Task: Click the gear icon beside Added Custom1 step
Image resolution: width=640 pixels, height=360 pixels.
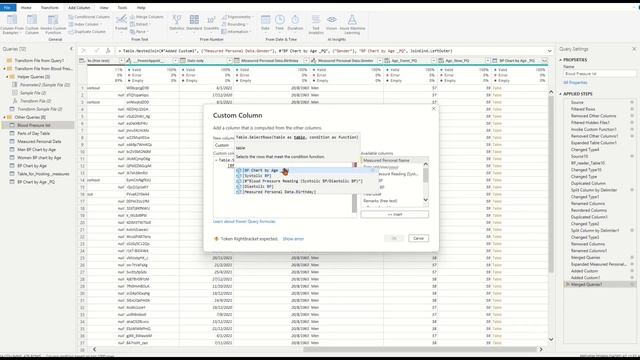Action: click(x=632, y=278)
